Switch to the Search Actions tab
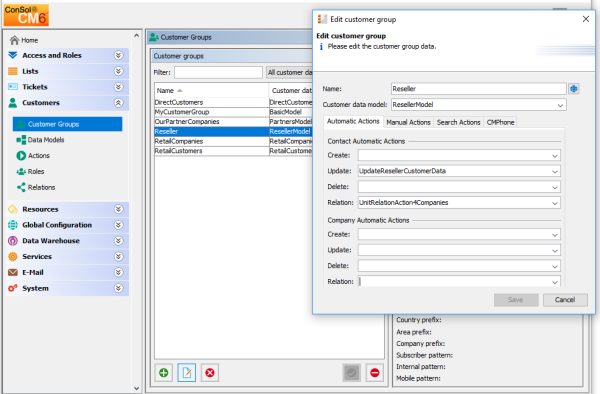This screenshot has height=394, width=600. [x=458, y=122]
